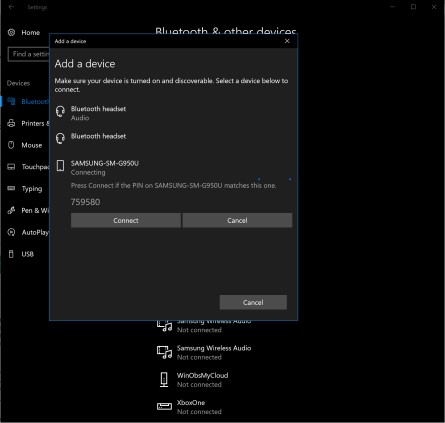Click the Devices heading in the sidebar

pos(18,83)
